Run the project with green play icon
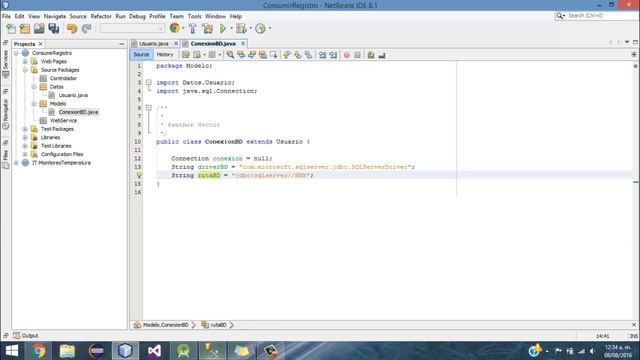640x360 pixels. (x=223, y=29)
